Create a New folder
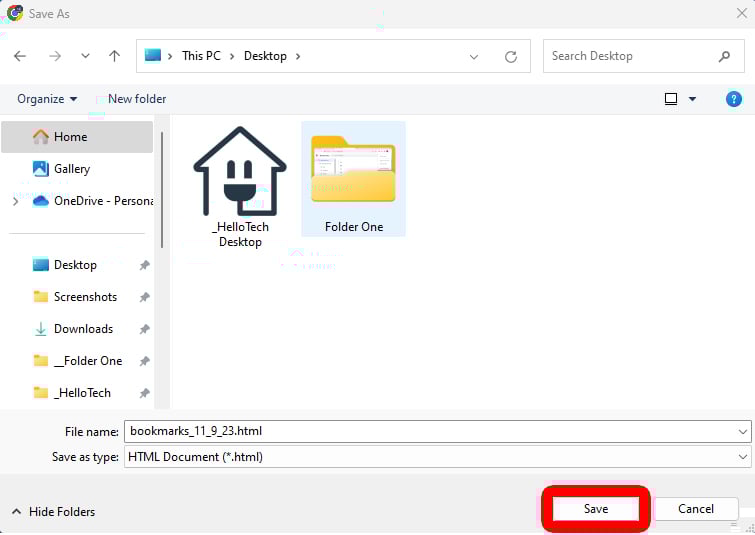The image size is (755, 535). pos(136,99)
